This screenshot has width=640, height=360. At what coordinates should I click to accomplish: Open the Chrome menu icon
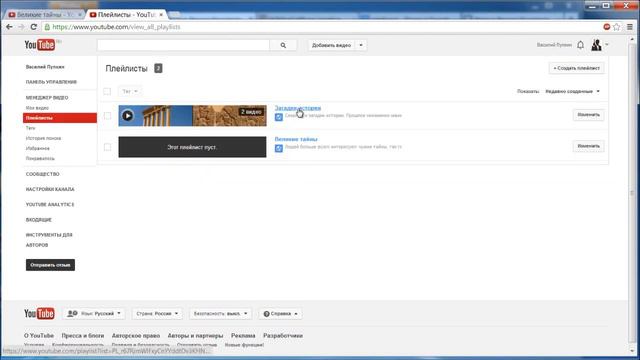click(x=630, y=27)
